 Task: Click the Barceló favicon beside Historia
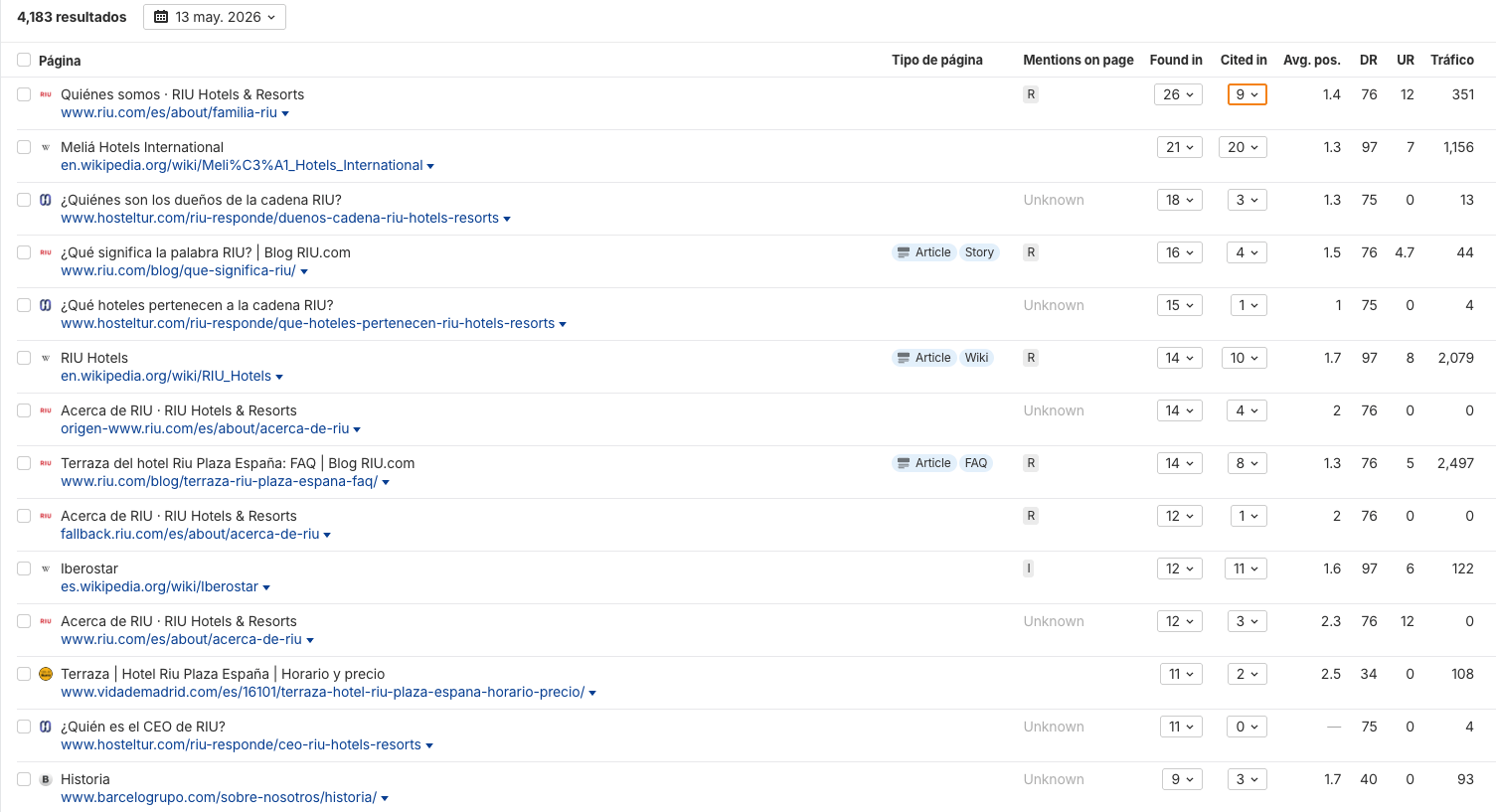click(46, 779)
